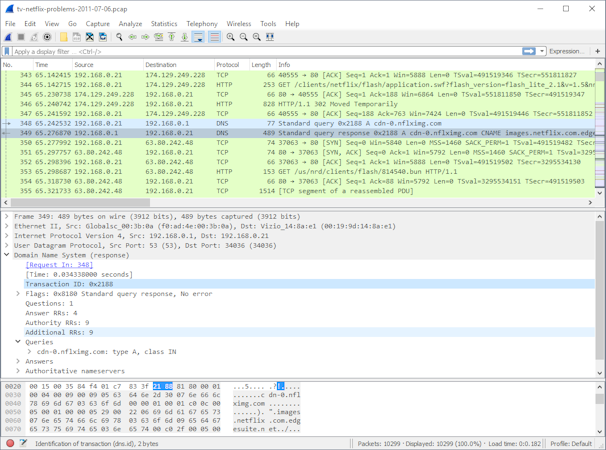Open display filter history dropdown arrow
Screen dimensions: 606x450
542,51
